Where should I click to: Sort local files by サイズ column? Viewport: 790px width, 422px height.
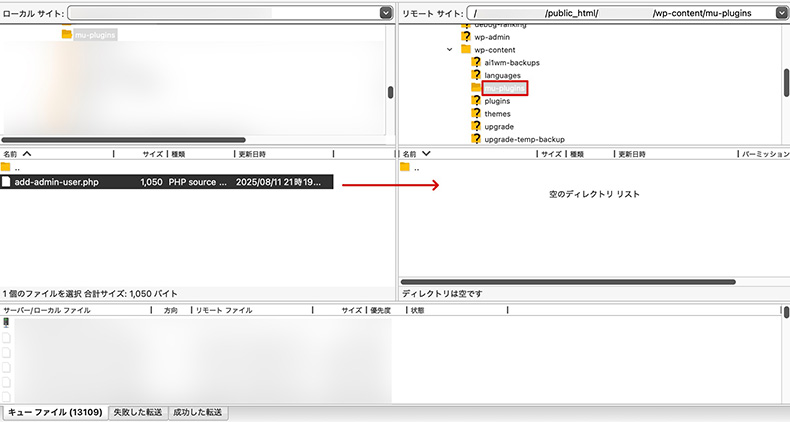(x=140, y=154)
